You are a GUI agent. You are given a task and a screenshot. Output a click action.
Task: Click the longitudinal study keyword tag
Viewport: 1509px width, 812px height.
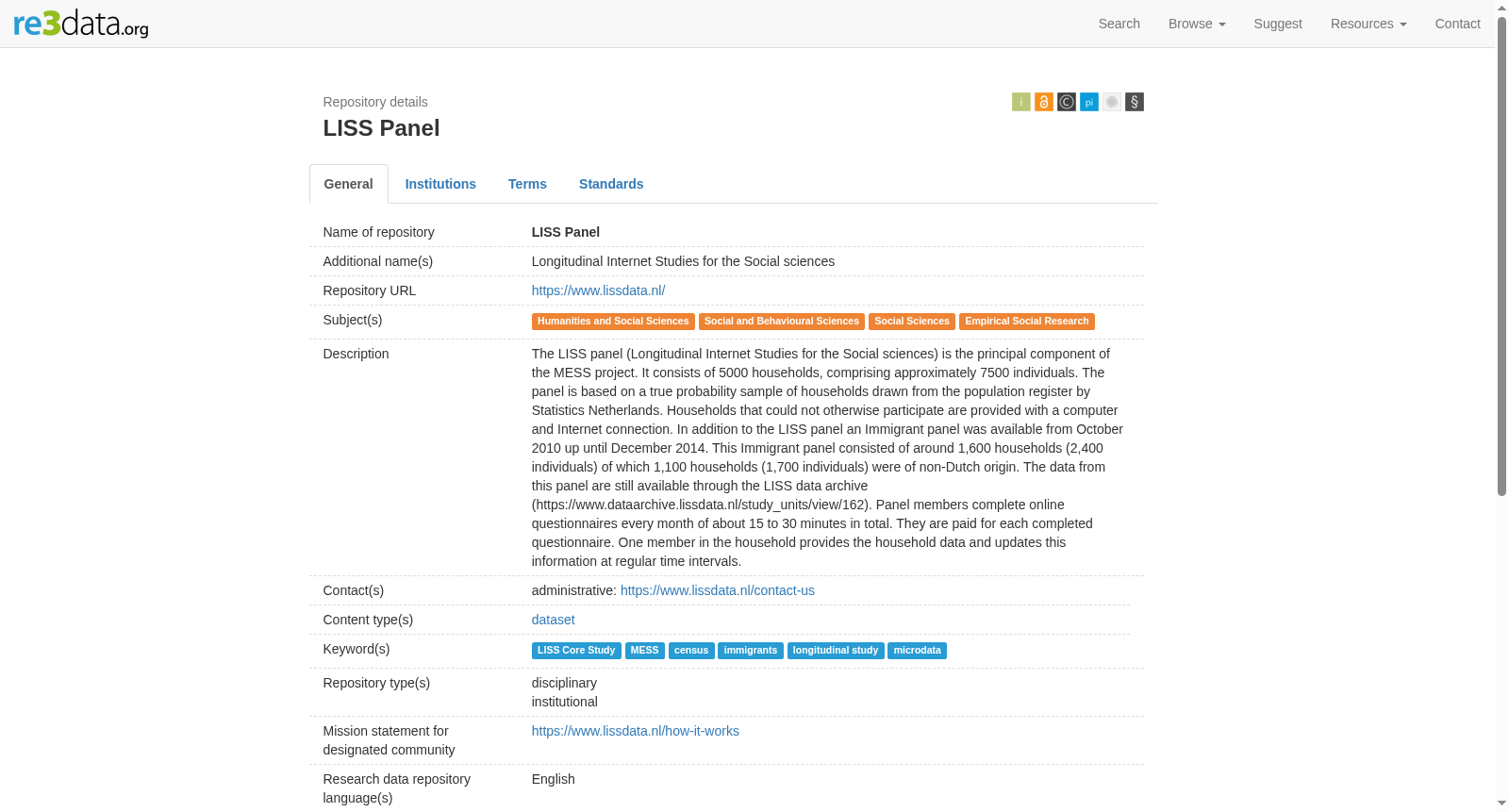pyautogui.click(x=836, y=651)
